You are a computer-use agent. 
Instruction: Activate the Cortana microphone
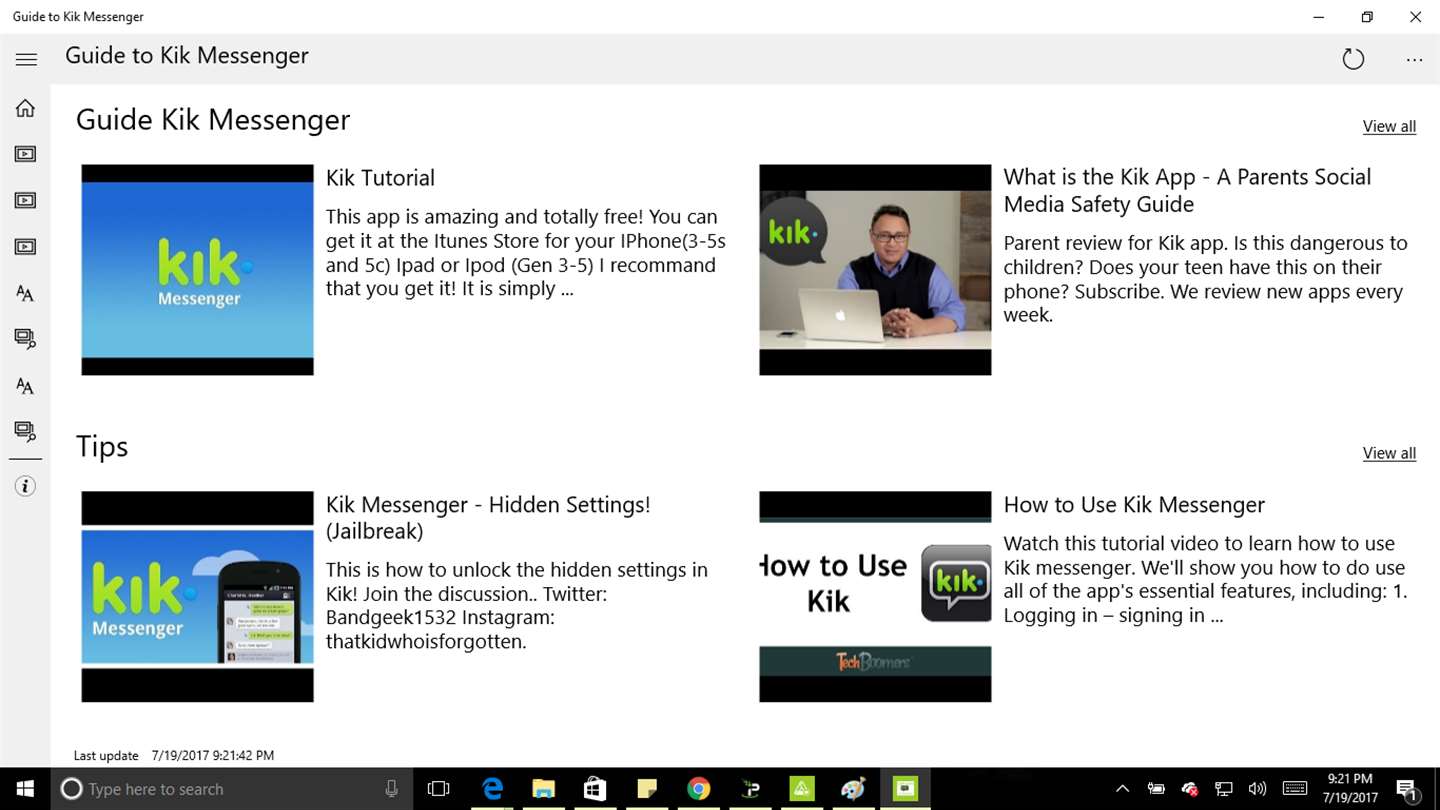(391, 789)
